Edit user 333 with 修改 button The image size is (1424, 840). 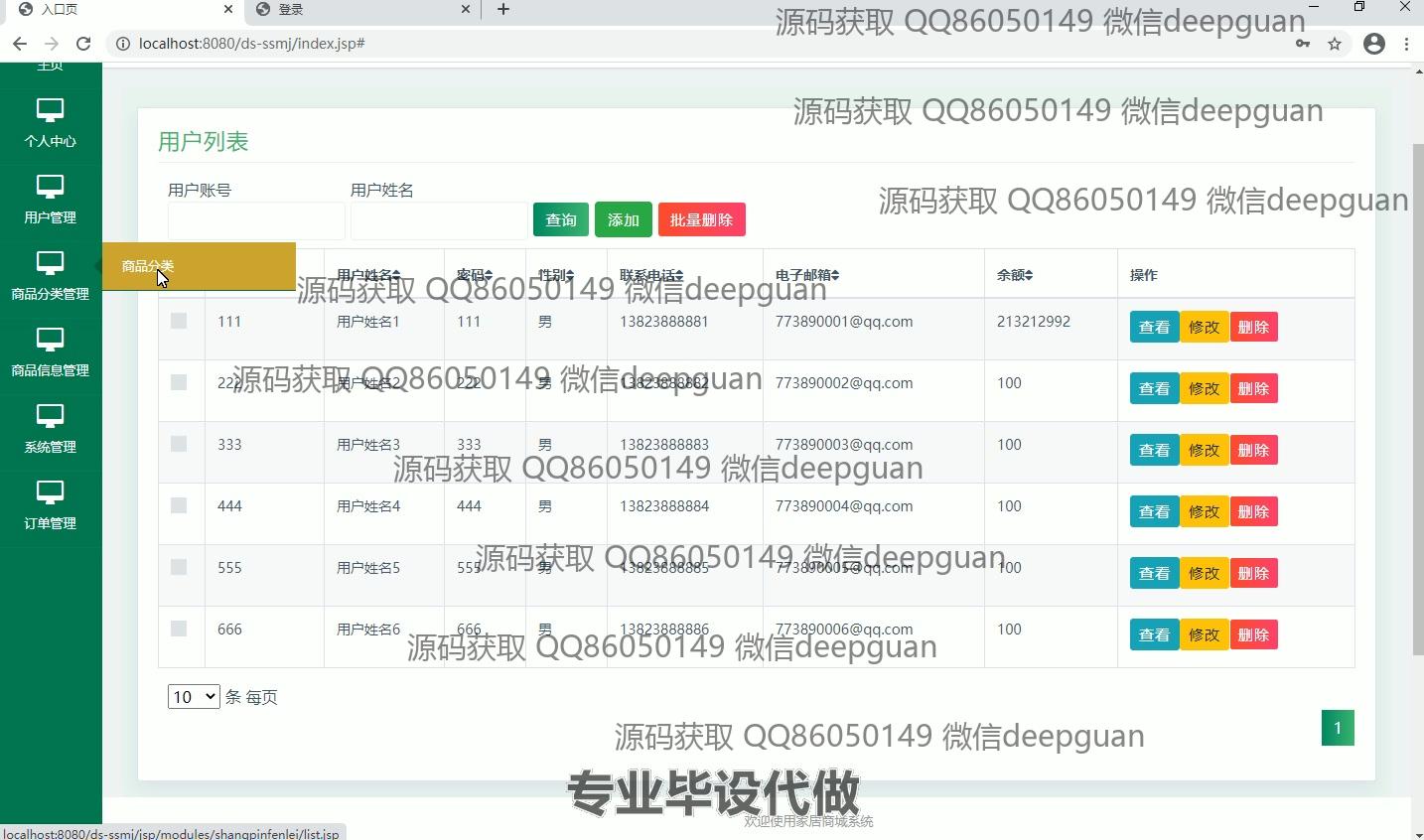pyautogui.click(x=1204, y=450)
